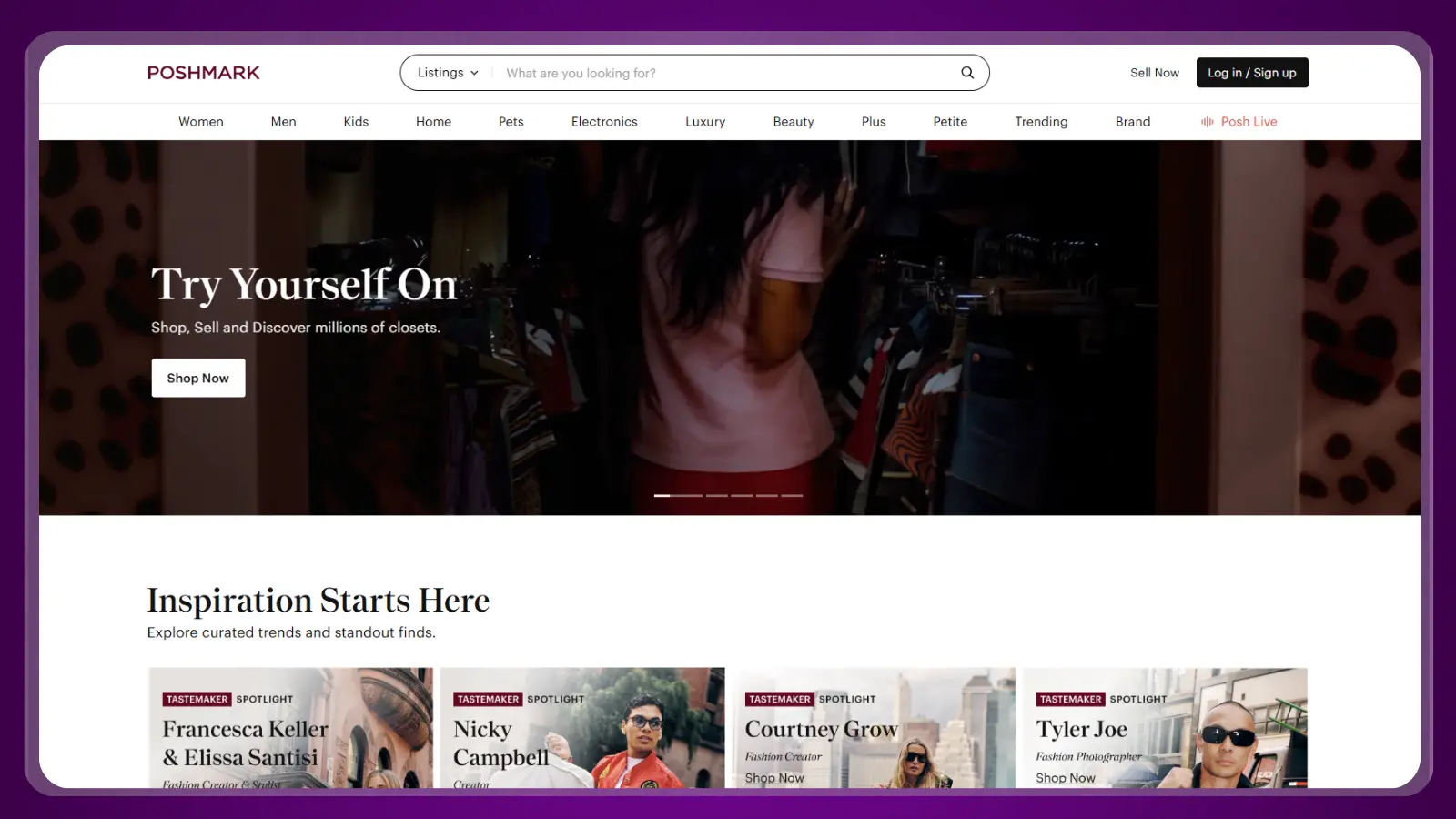Select the Beauty category
This screenshot has height=819, width=1456.
[794, 122]
